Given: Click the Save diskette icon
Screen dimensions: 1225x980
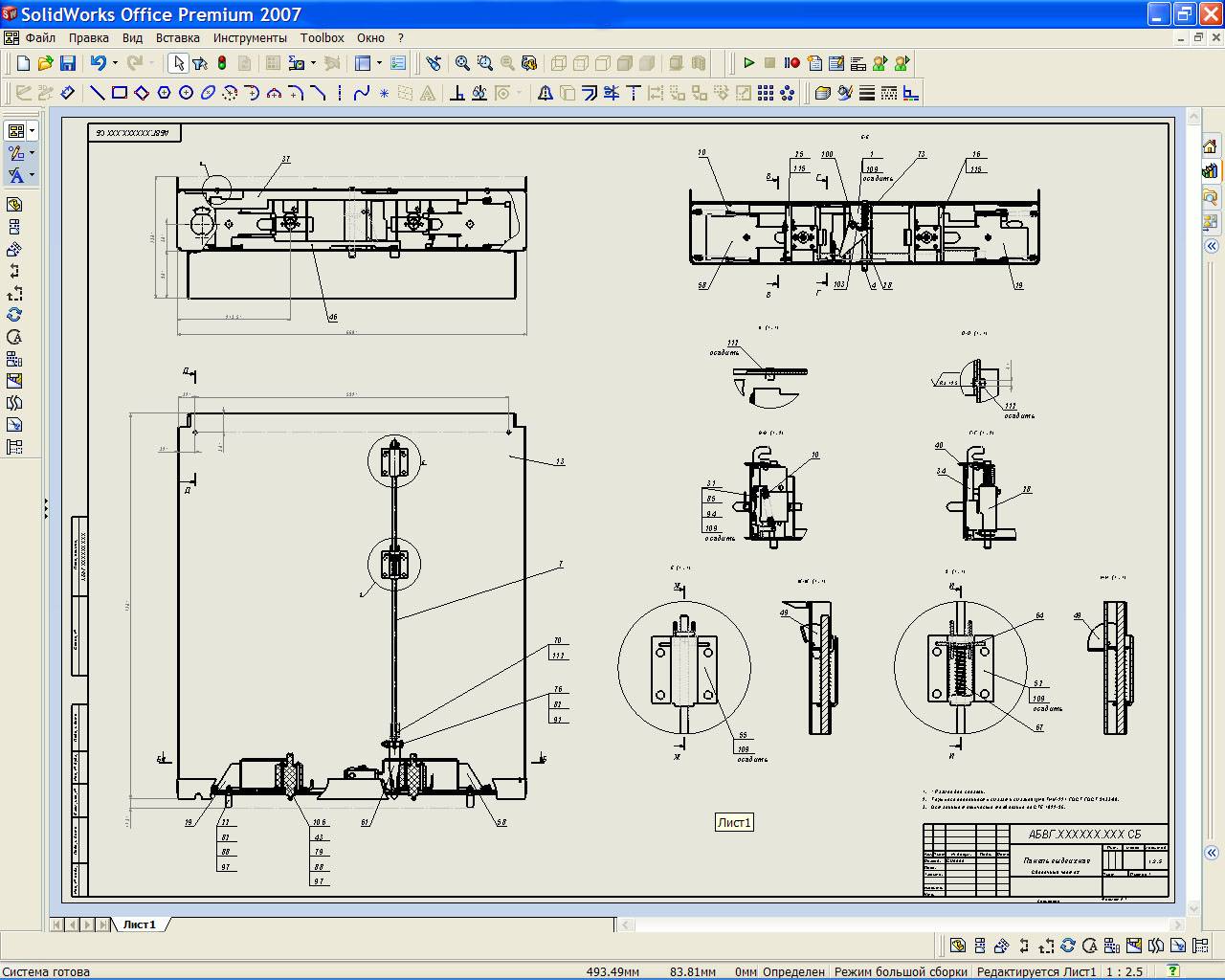Looking at the screenshot, I should (x=68, y=63).
